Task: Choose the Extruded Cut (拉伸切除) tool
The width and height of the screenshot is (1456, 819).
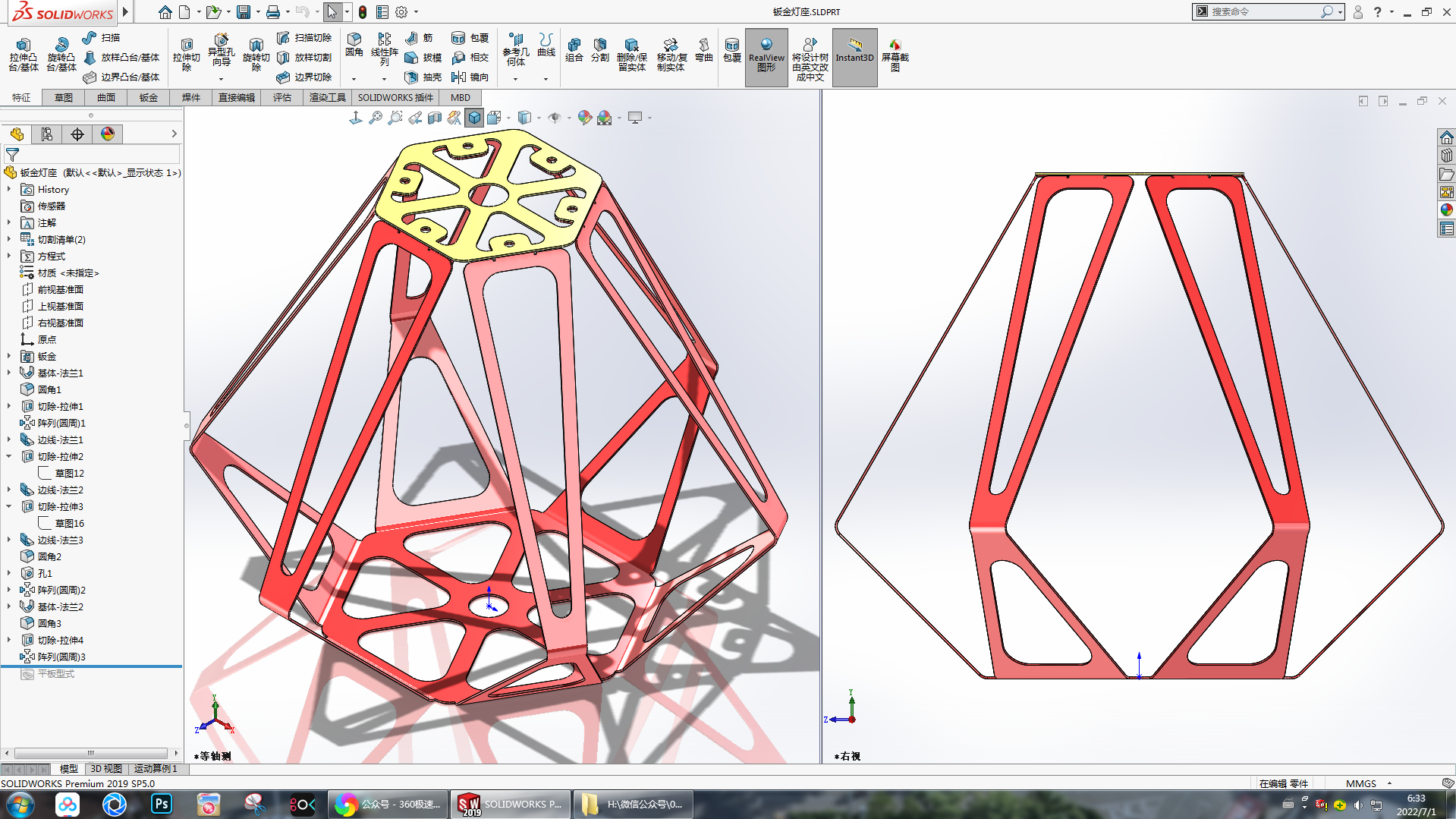Action: coord(187,55)
